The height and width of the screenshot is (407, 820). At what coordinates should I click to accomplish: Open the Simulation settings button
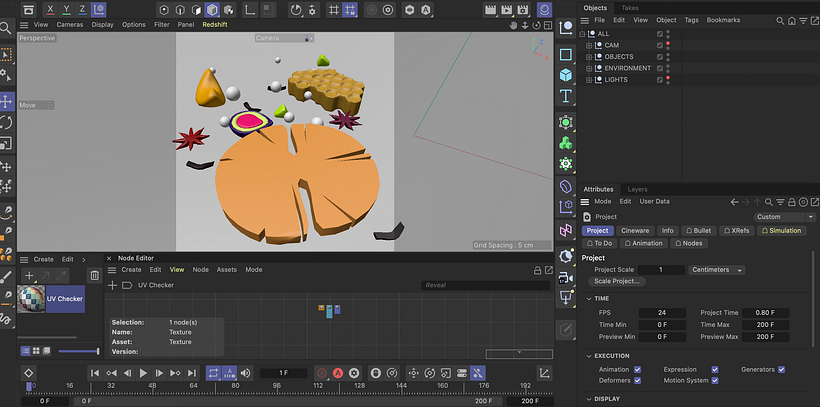coord(781,231)
